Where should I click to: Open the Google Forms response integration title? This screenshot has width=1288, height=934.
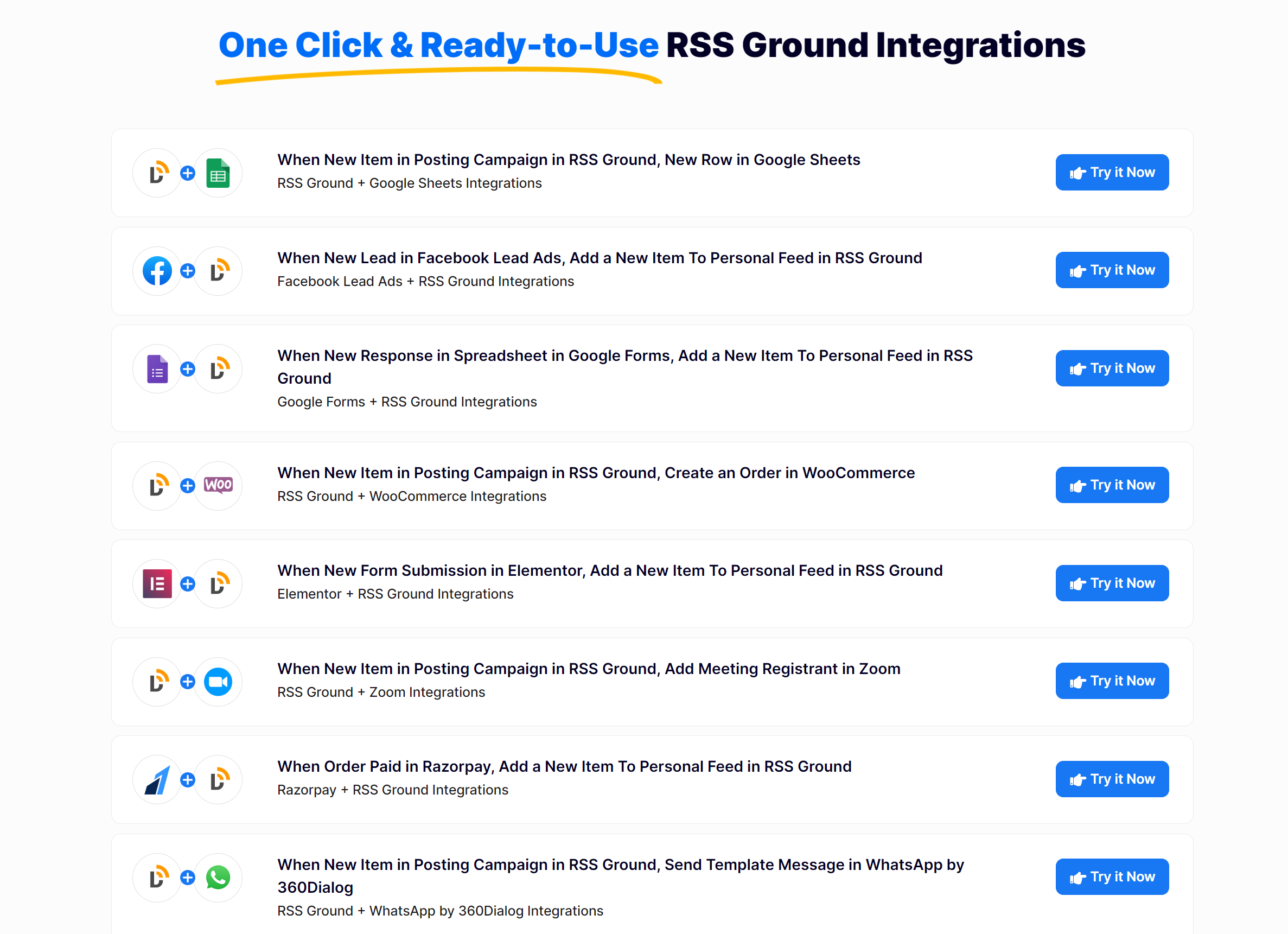[624, 367]
